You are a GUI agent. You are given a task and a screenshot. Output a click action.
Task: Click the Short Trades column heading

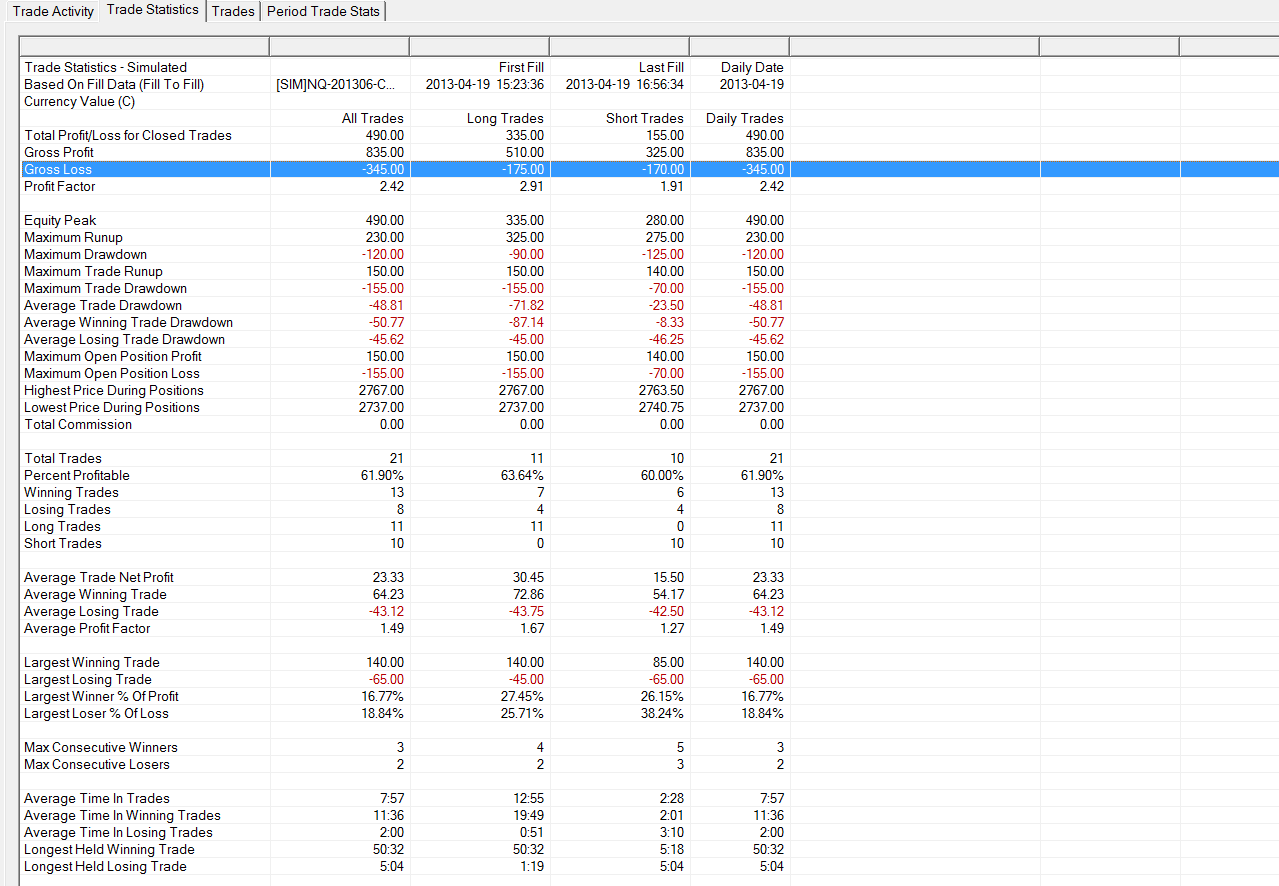point(645,119)
